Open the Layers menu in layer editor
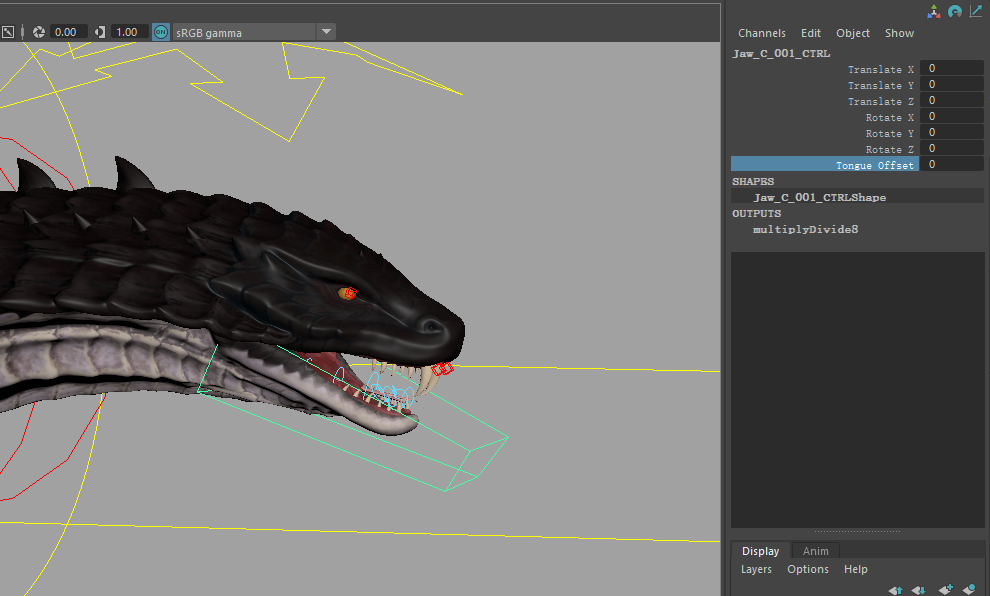 coord(756,569)
